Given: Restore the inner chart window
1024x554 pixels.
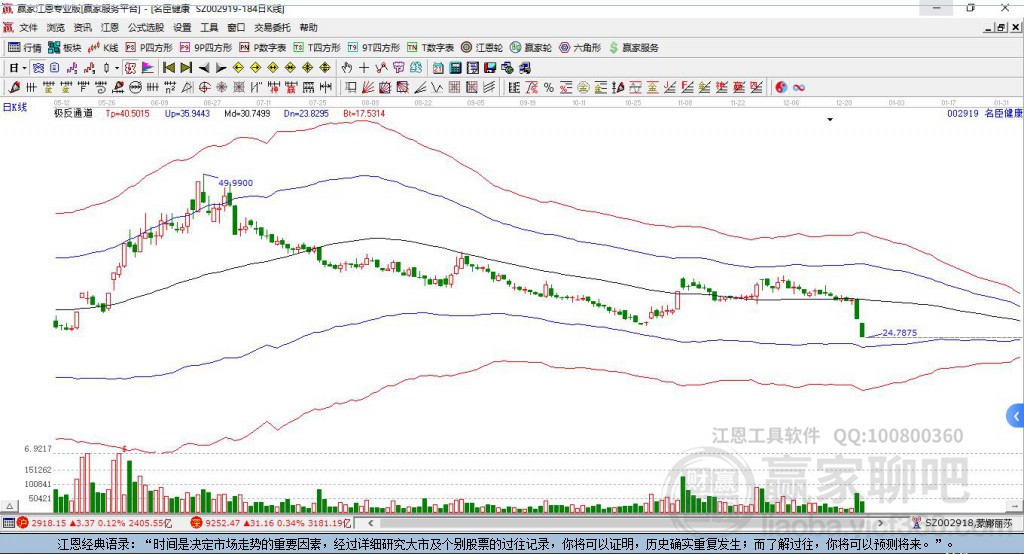Looking at the screenshot, I should pyautogui.click(x=1002, y=27).
